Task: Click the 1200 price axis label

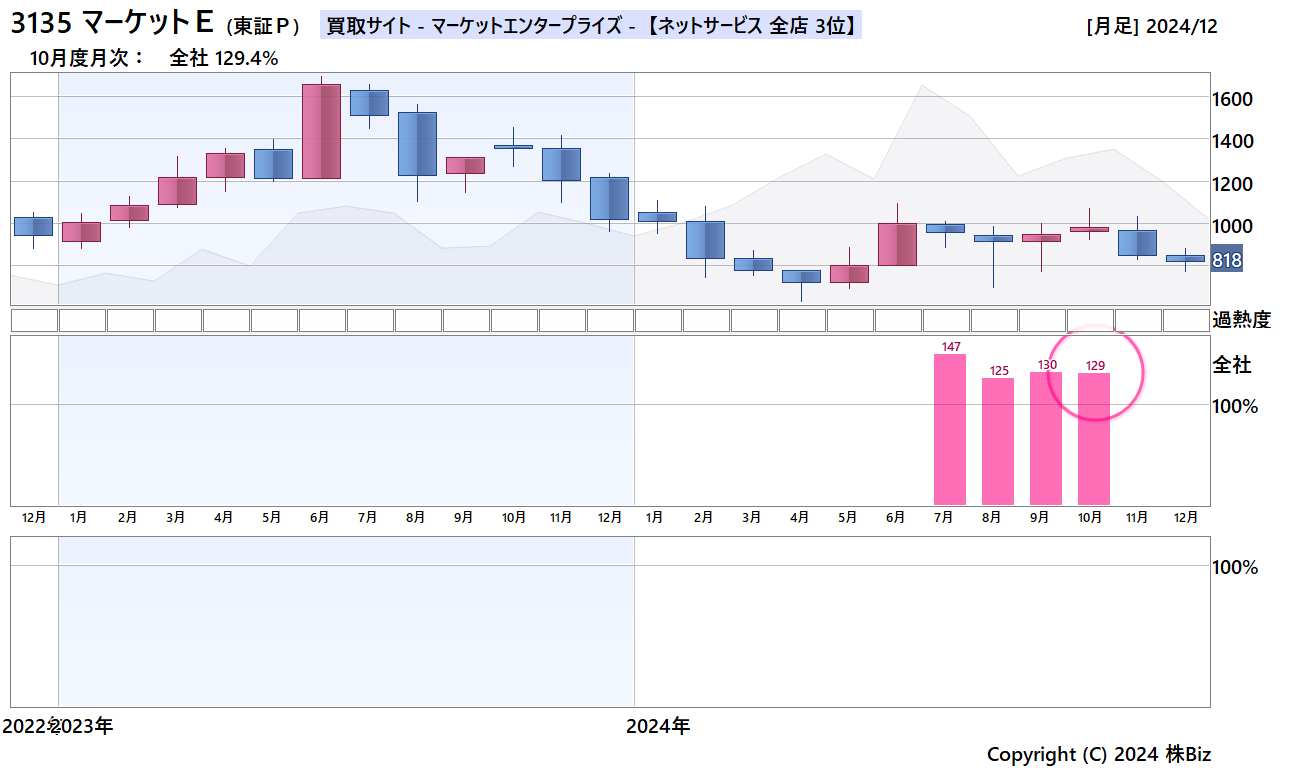Action: 1233,183
